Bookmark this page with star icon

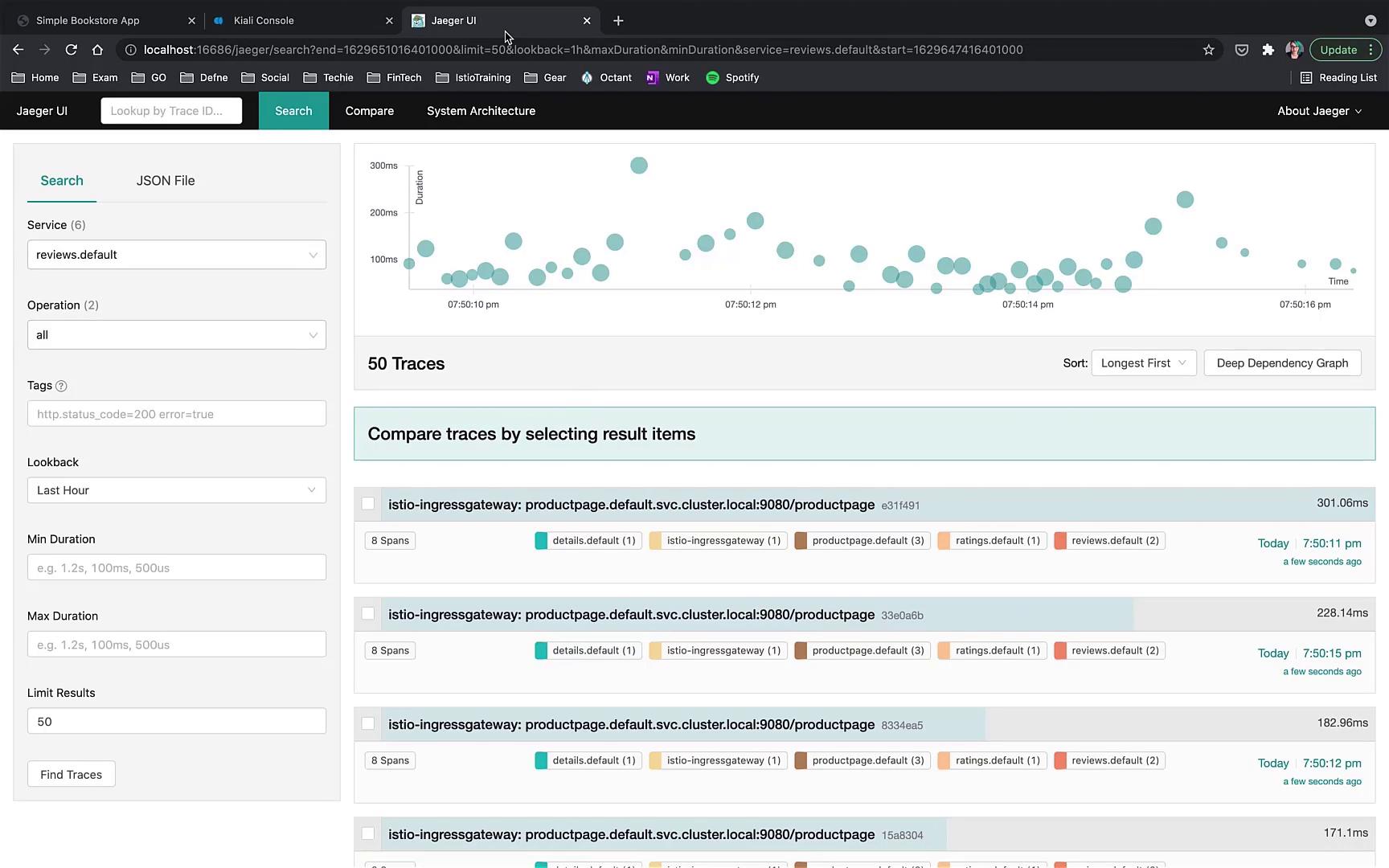[1208, 50]
